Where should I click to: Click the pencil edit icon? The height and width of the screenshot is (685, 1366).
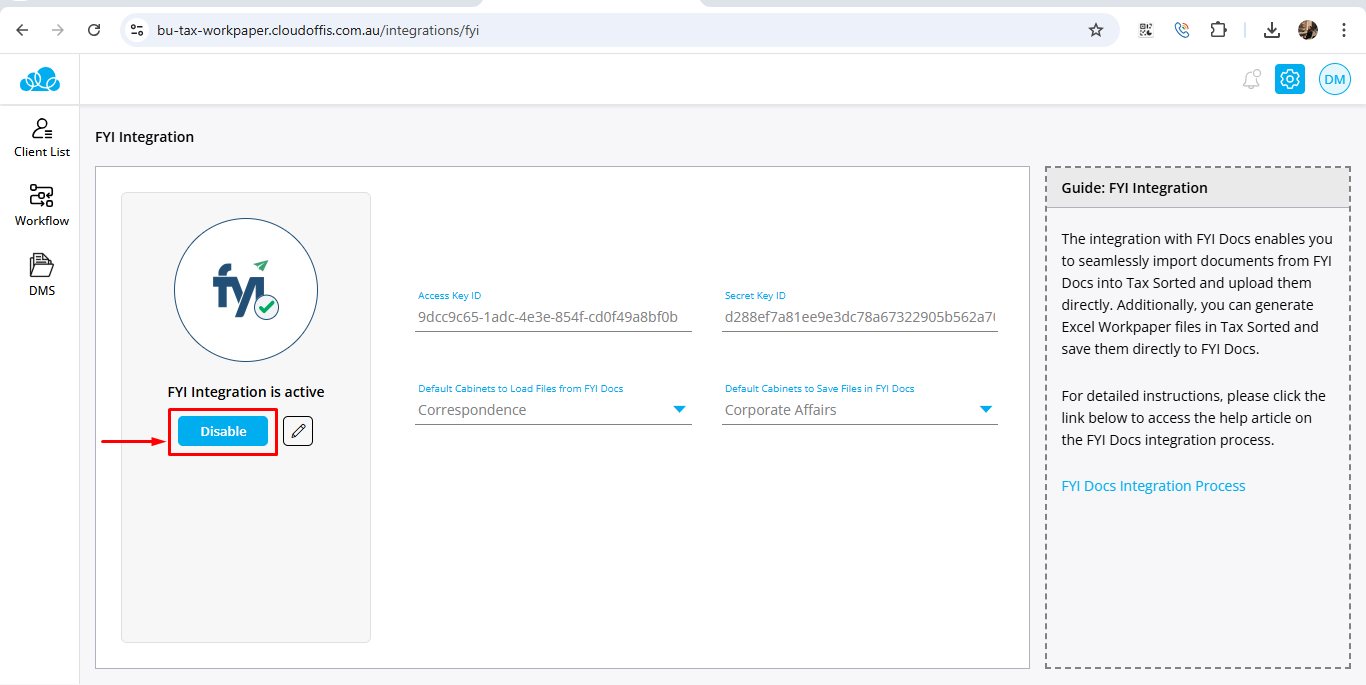pos(298,431)
